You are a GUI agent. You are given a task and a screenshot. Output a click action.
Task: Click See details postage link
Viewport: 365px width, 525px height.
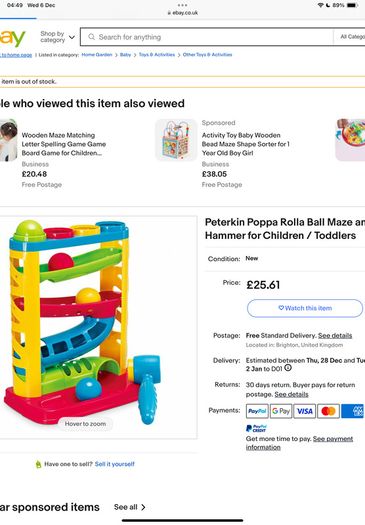point(335,335)
